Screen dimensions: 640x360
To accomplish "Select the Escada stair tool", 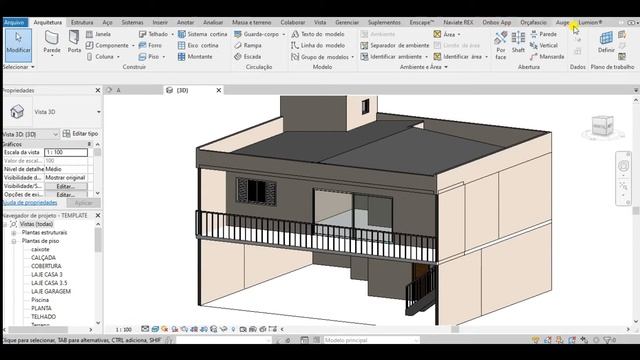I will tap(248, 57).
